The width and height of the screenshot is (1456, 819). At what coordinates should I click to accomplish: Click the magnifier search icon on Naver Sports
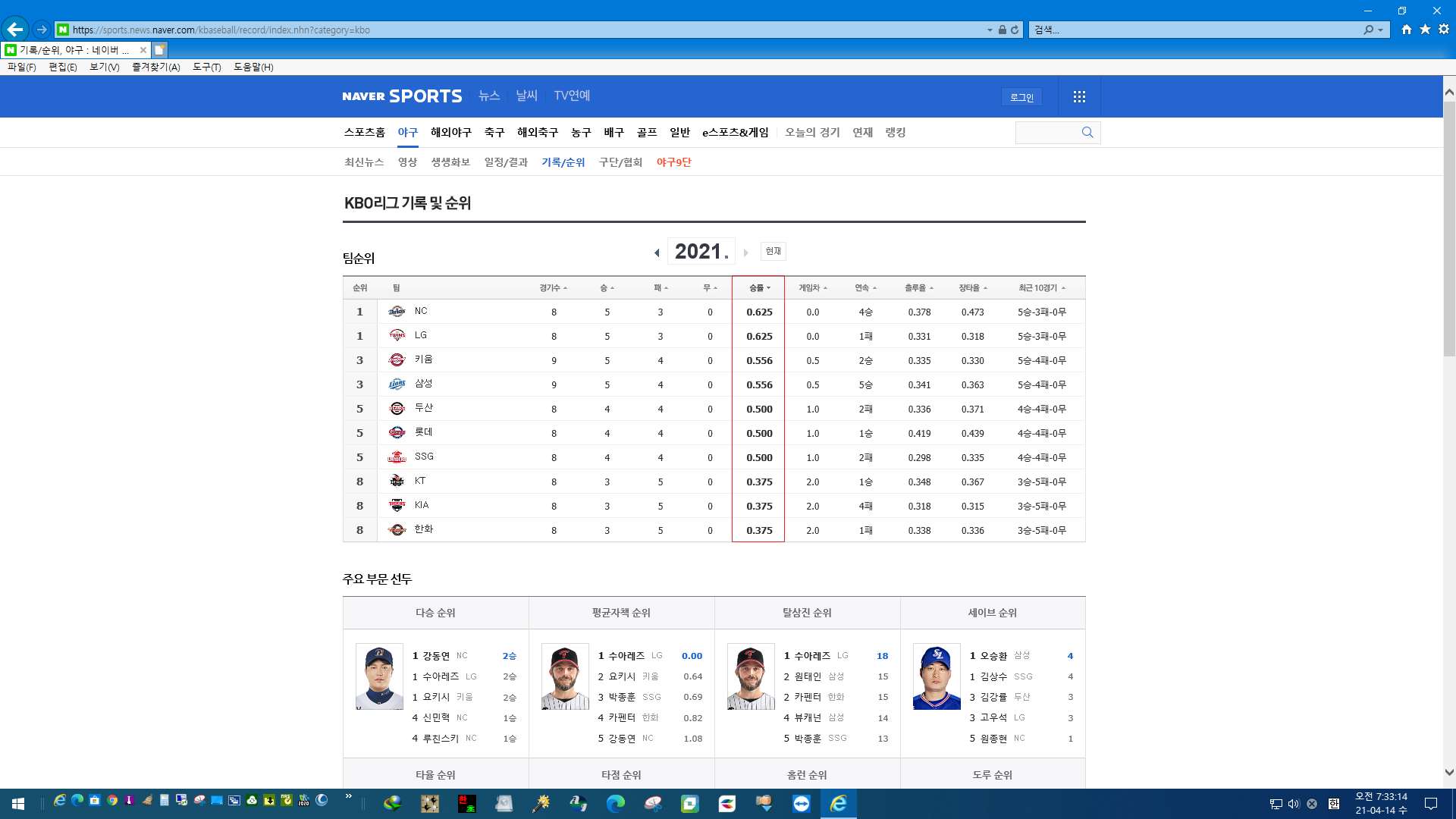click(1087, 132)
